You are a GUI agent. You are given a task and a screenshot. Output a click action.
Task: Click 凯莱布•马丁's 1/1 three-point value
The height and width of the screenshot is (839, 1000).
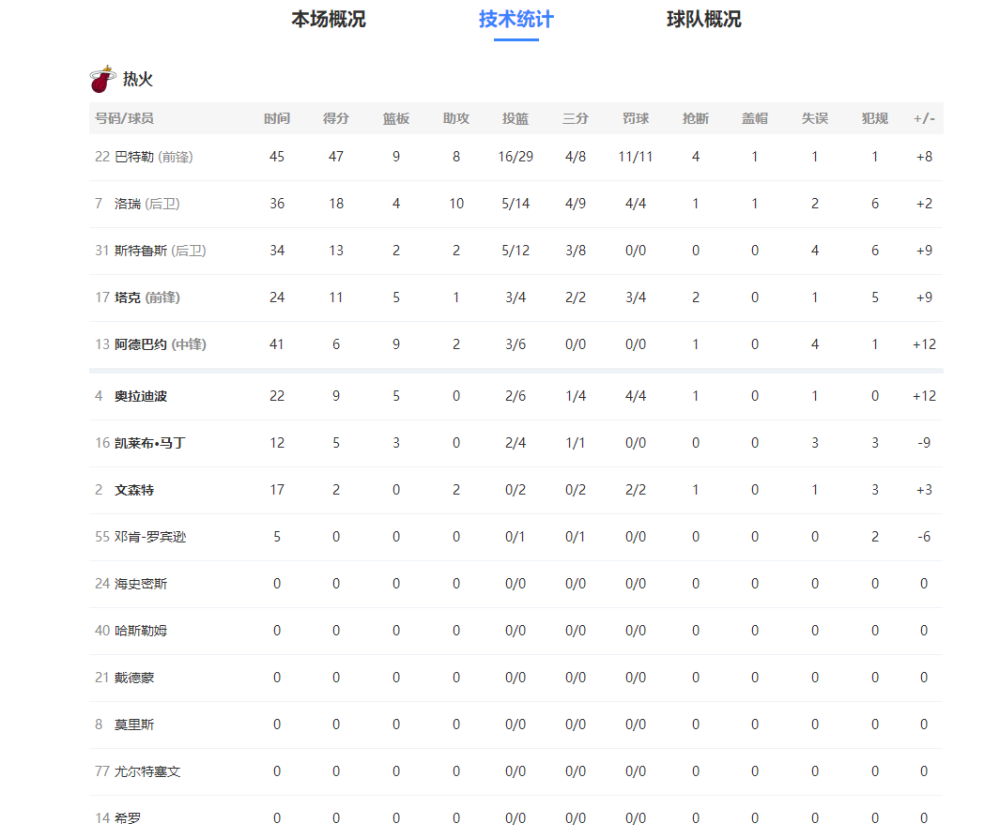click(575, 443)
